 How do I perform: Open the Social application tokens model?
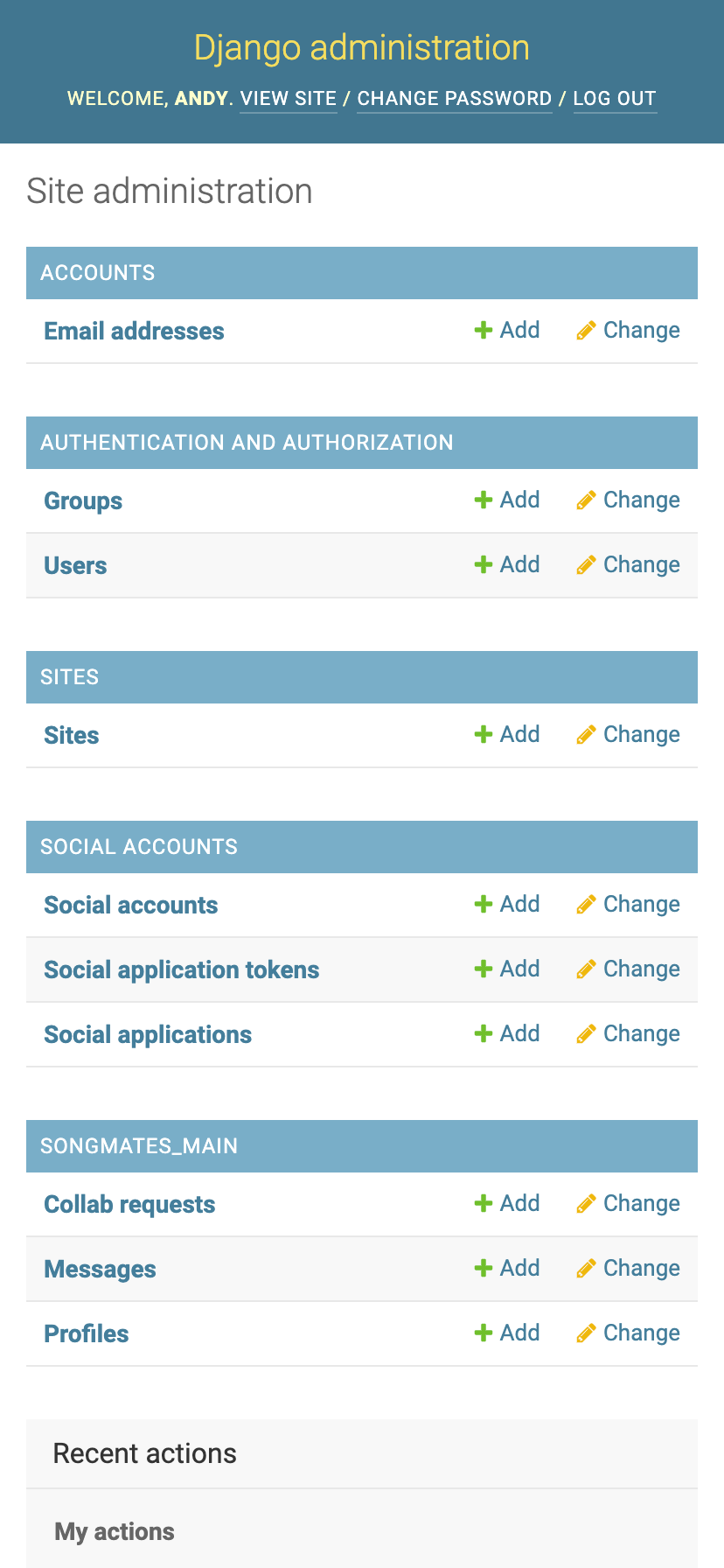point(182,969)
